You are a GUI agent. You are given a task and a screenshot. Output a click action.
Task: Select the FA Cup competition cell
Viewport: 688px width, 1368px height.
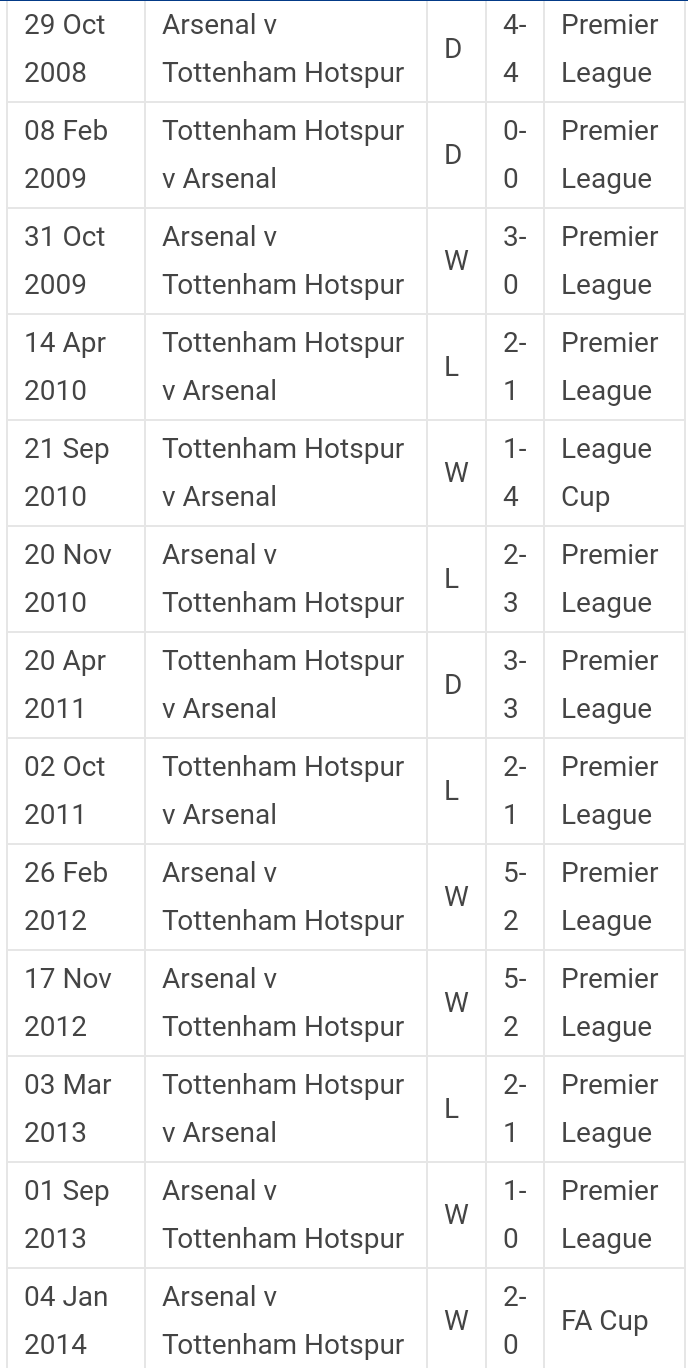(x=604, y=1321)
